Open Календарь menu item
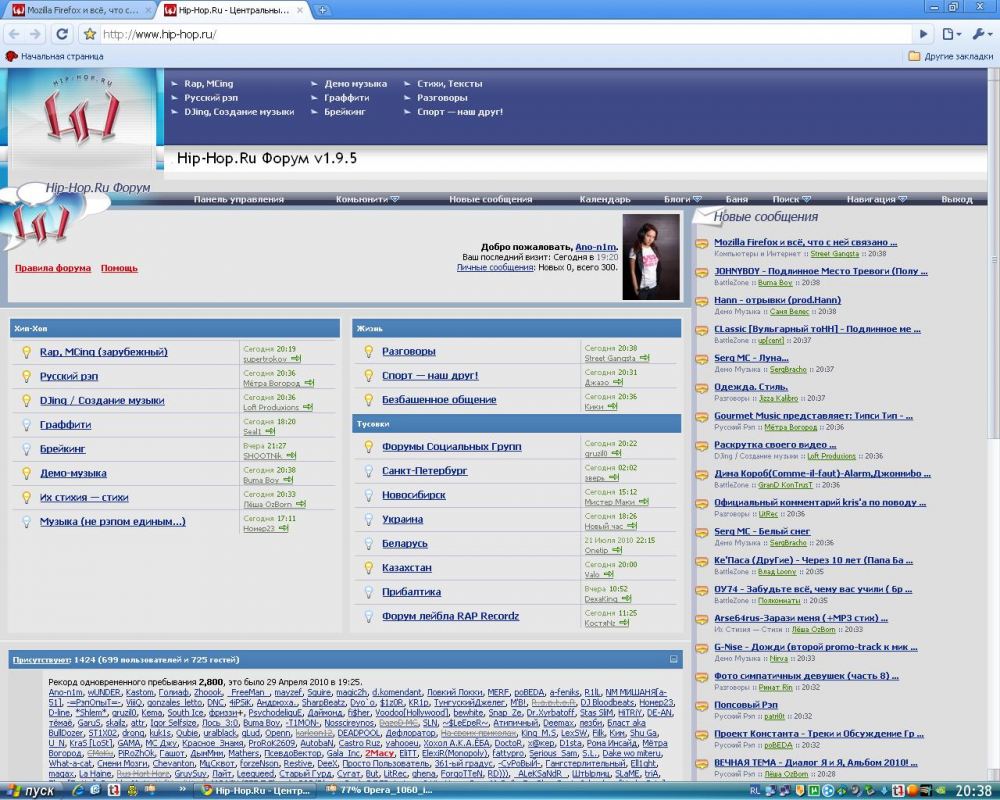 (605, 199)
